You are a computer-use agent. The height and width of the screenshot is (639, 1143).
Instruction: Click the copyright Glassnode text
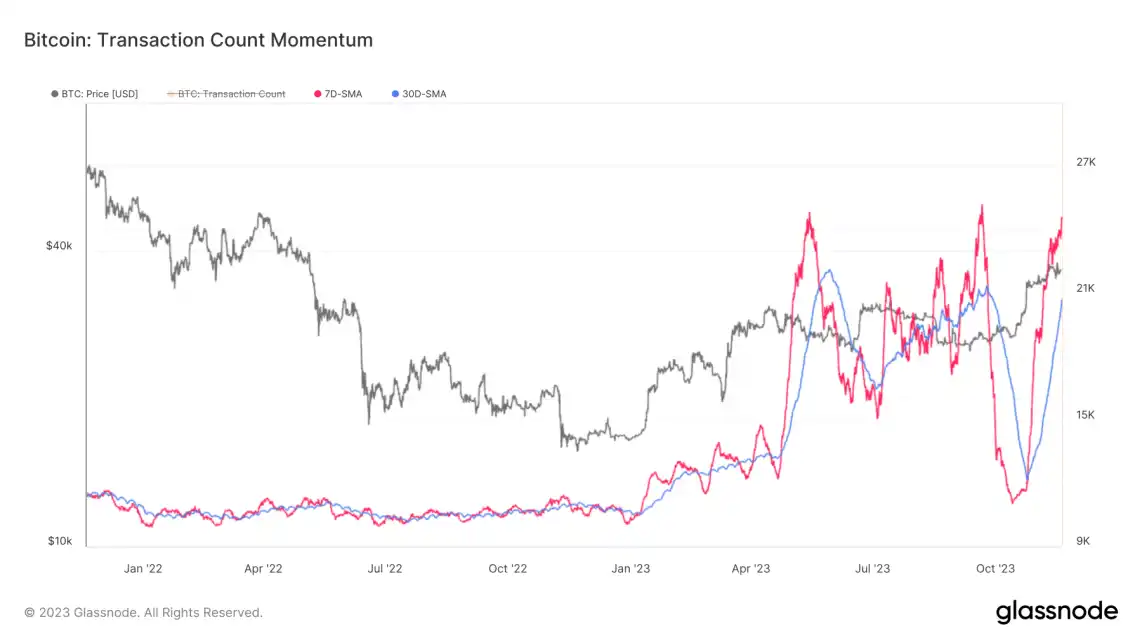click(143, 612)
